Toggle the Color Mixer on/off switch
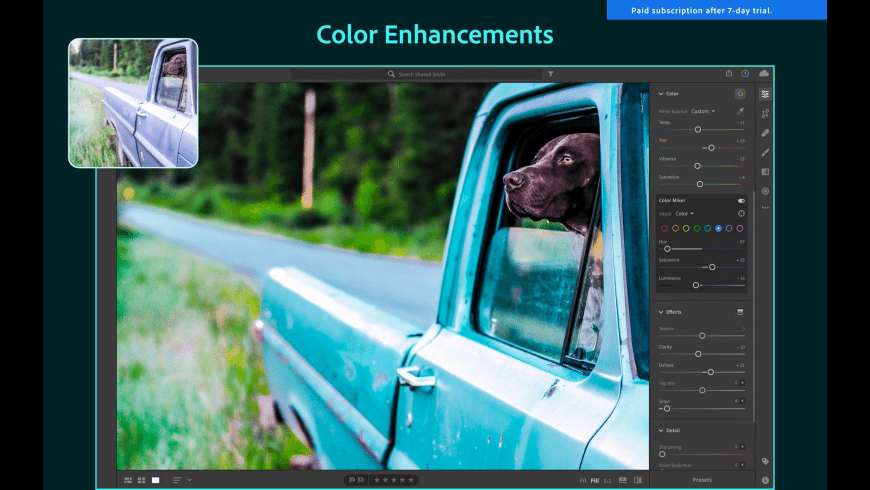The width and height of the screenshot is (870, 490). click(741, 200)
